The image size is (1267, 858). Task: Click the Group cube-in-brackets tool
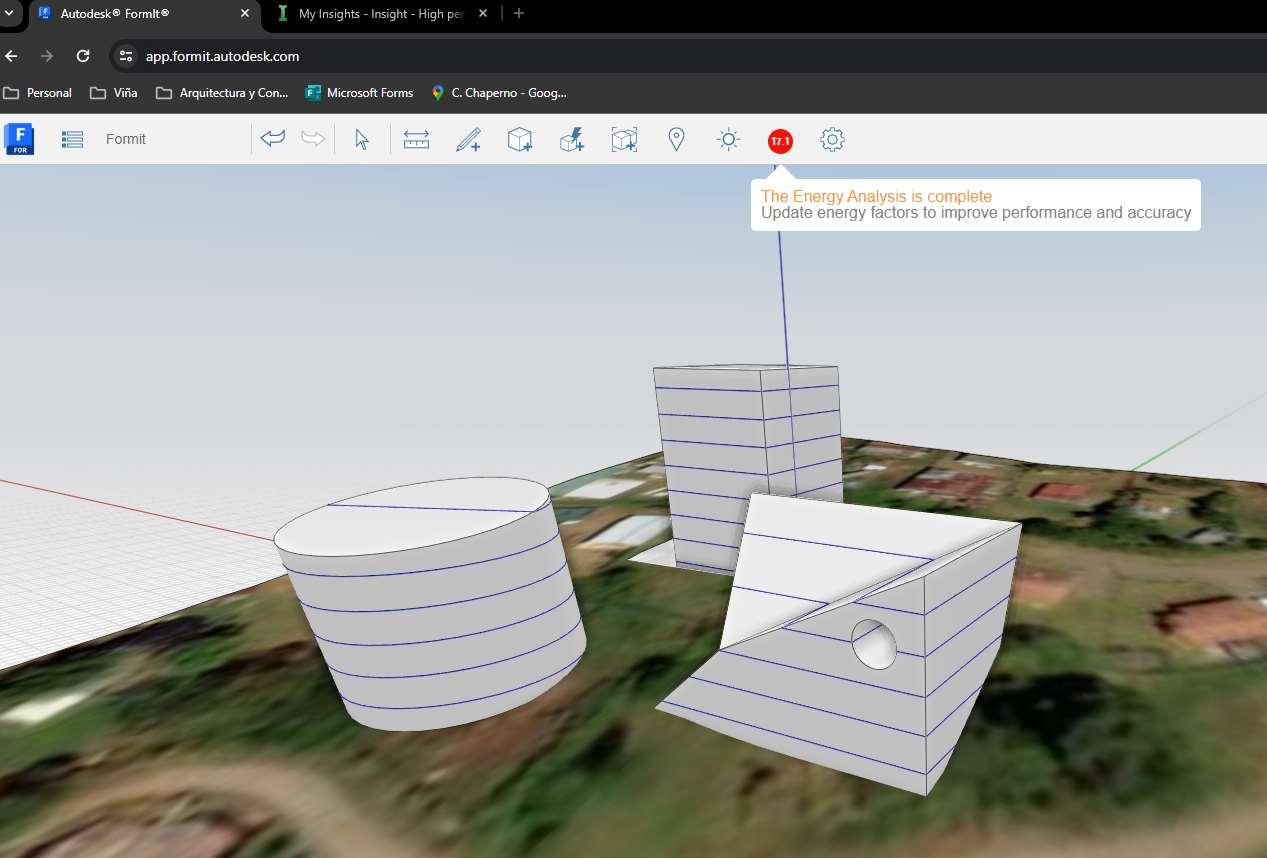(624, 140)
